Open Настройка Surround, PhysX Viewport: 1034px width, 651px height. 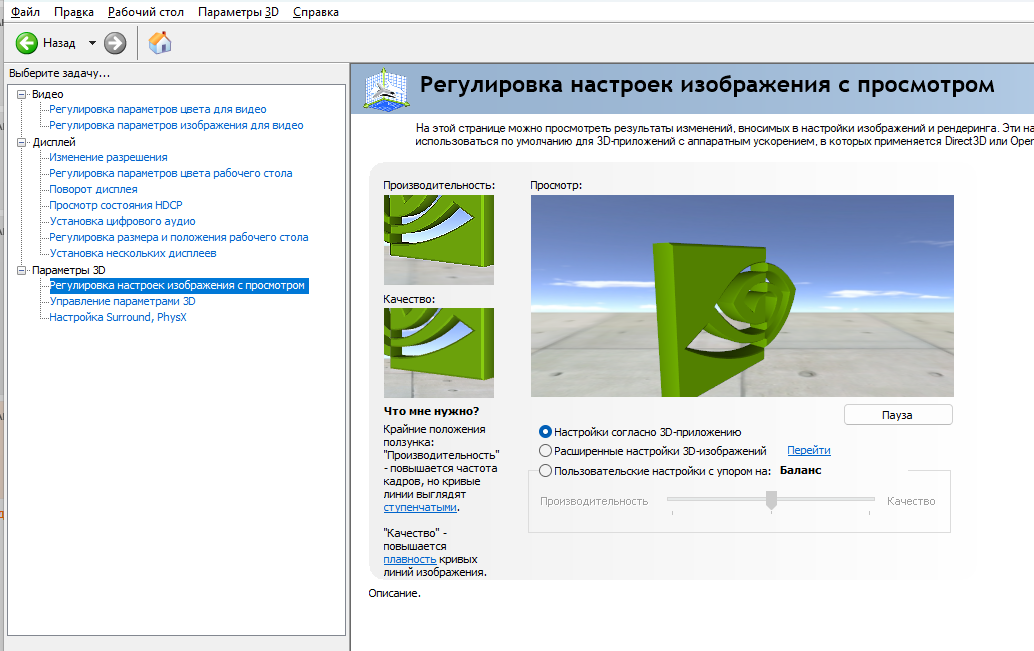pyautogui.click(x=118, y=317)
